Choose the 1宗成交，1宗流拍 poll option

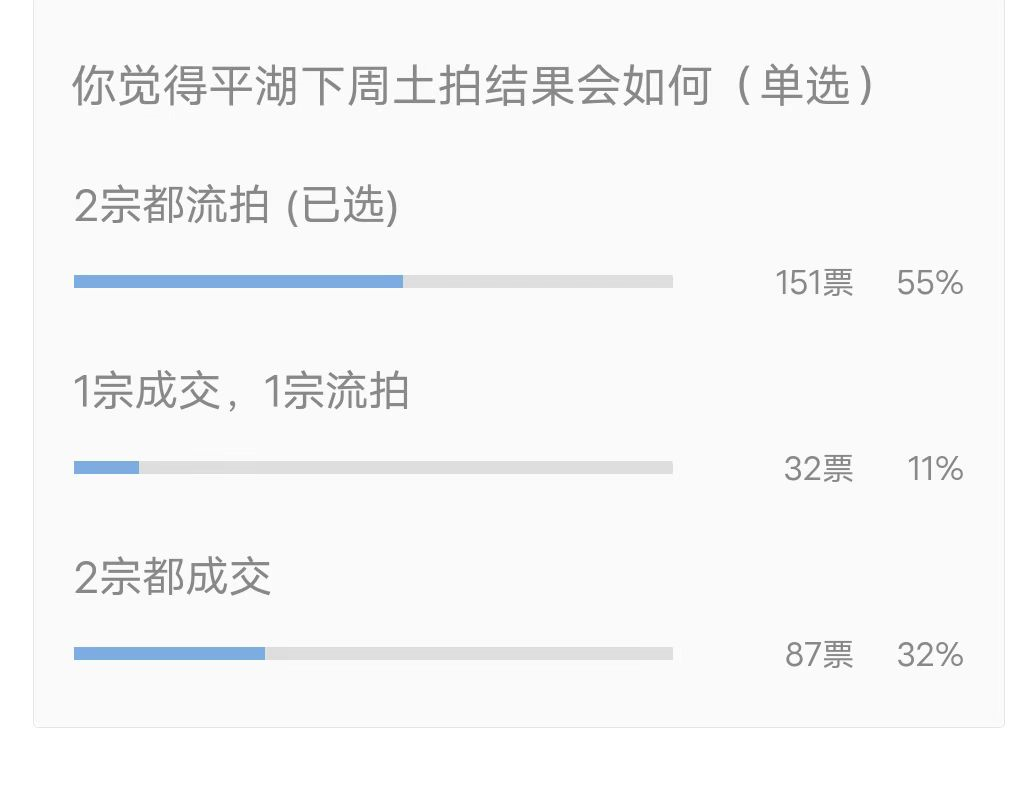[241, 391]
